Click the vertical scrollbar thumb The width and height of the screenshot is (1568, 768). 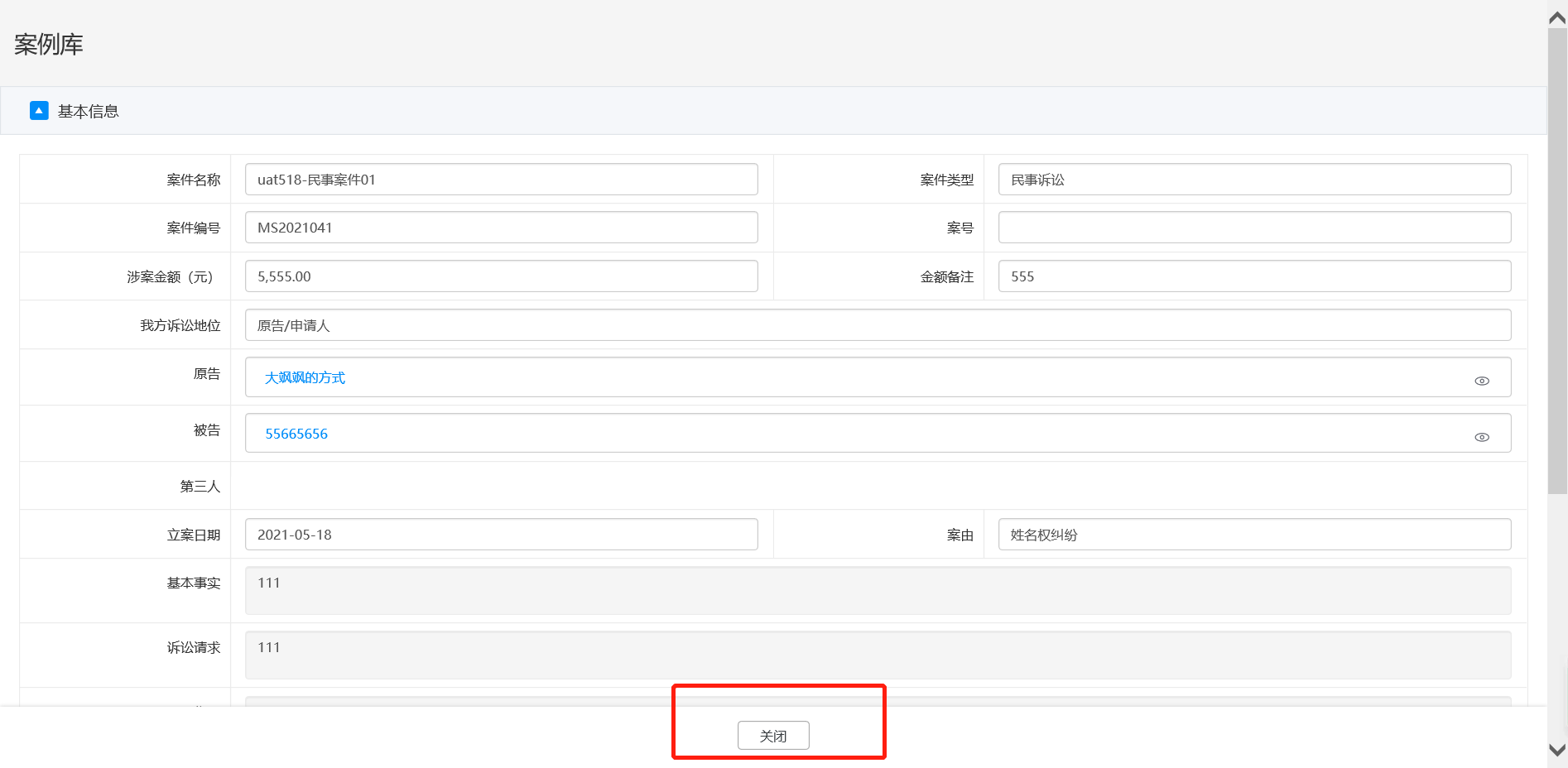point(1557,261)
